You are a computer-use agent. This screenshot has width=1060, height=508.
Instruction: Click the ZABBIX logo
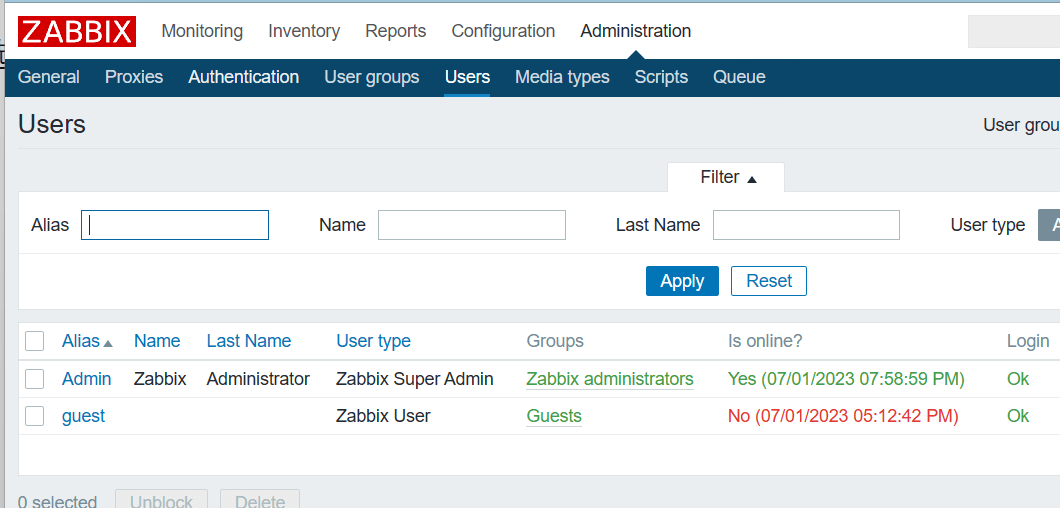coord(77,32)
